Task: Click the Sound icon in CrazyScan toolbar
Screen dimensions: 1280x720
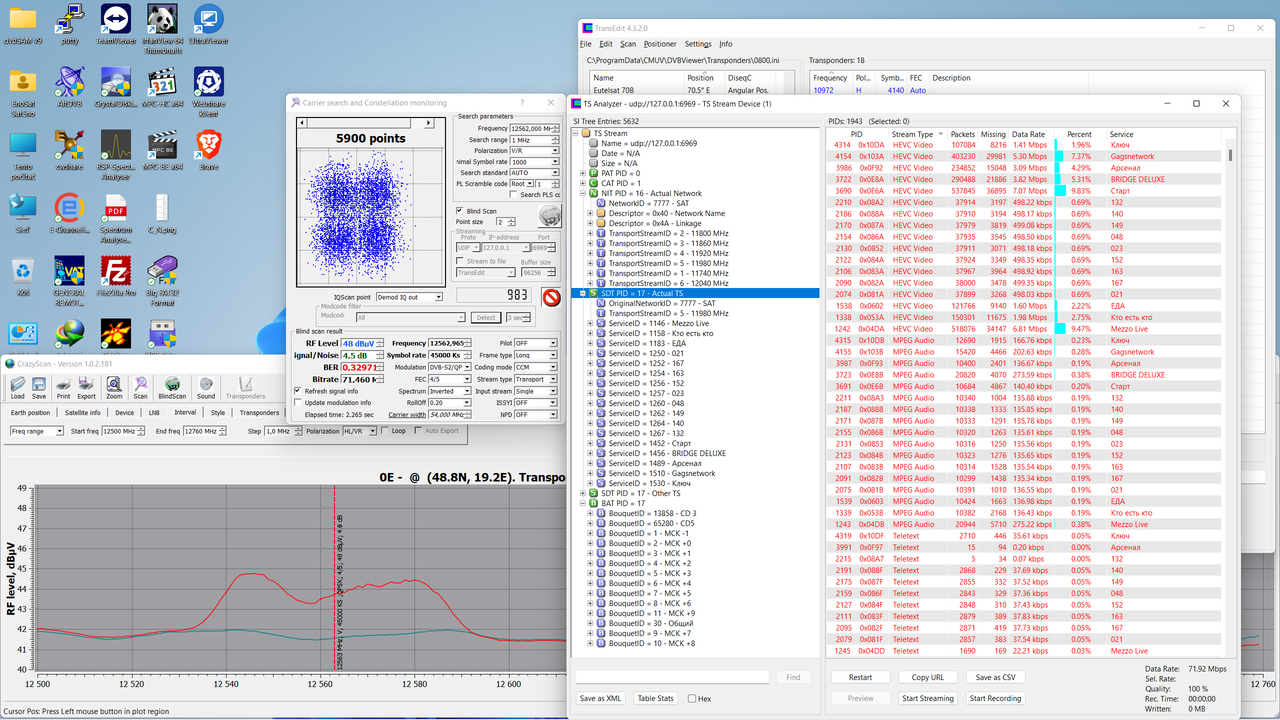Action: tap(206, 386)
